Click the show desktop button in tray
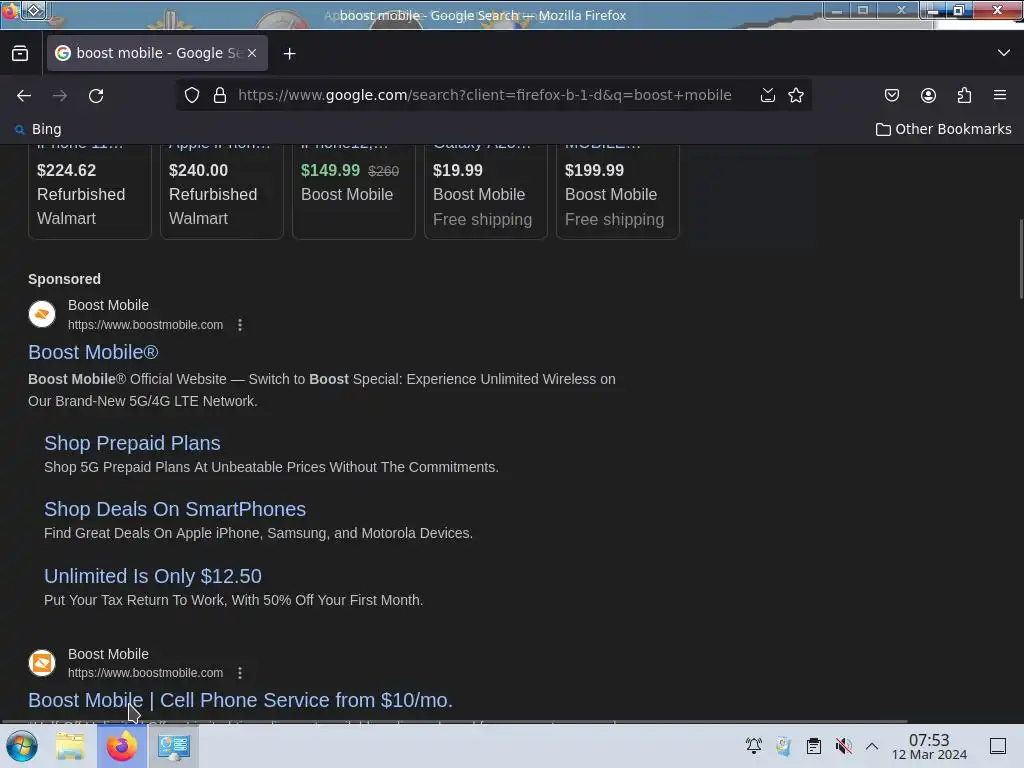Screen dimensions: 1024x768 998,746
